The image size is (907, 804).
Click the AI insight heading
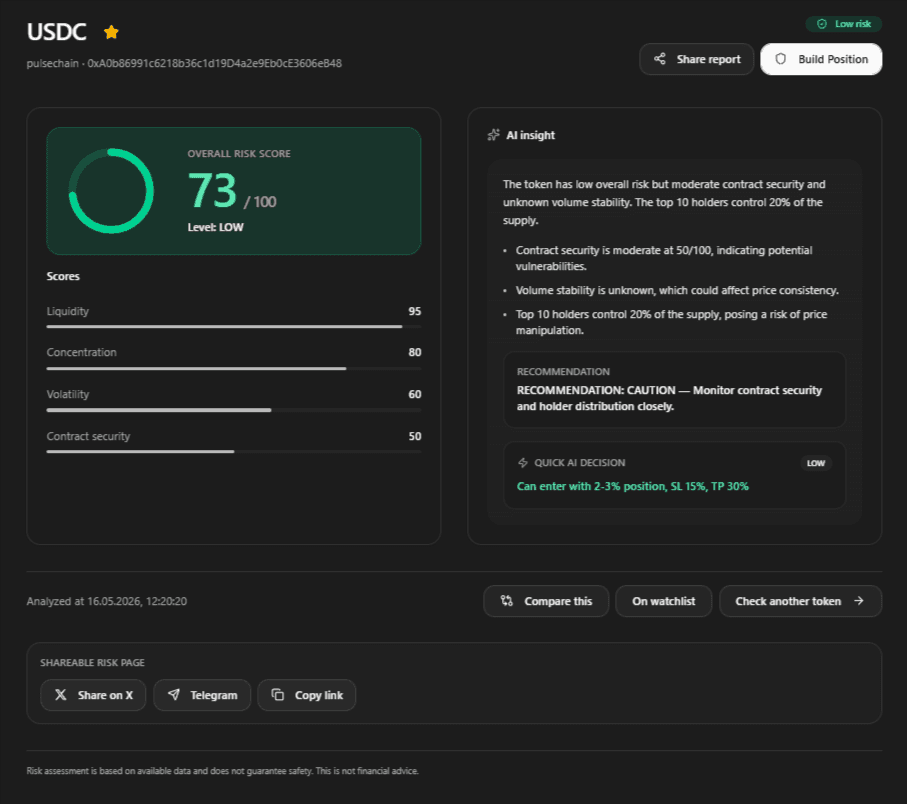pos(530,135)
